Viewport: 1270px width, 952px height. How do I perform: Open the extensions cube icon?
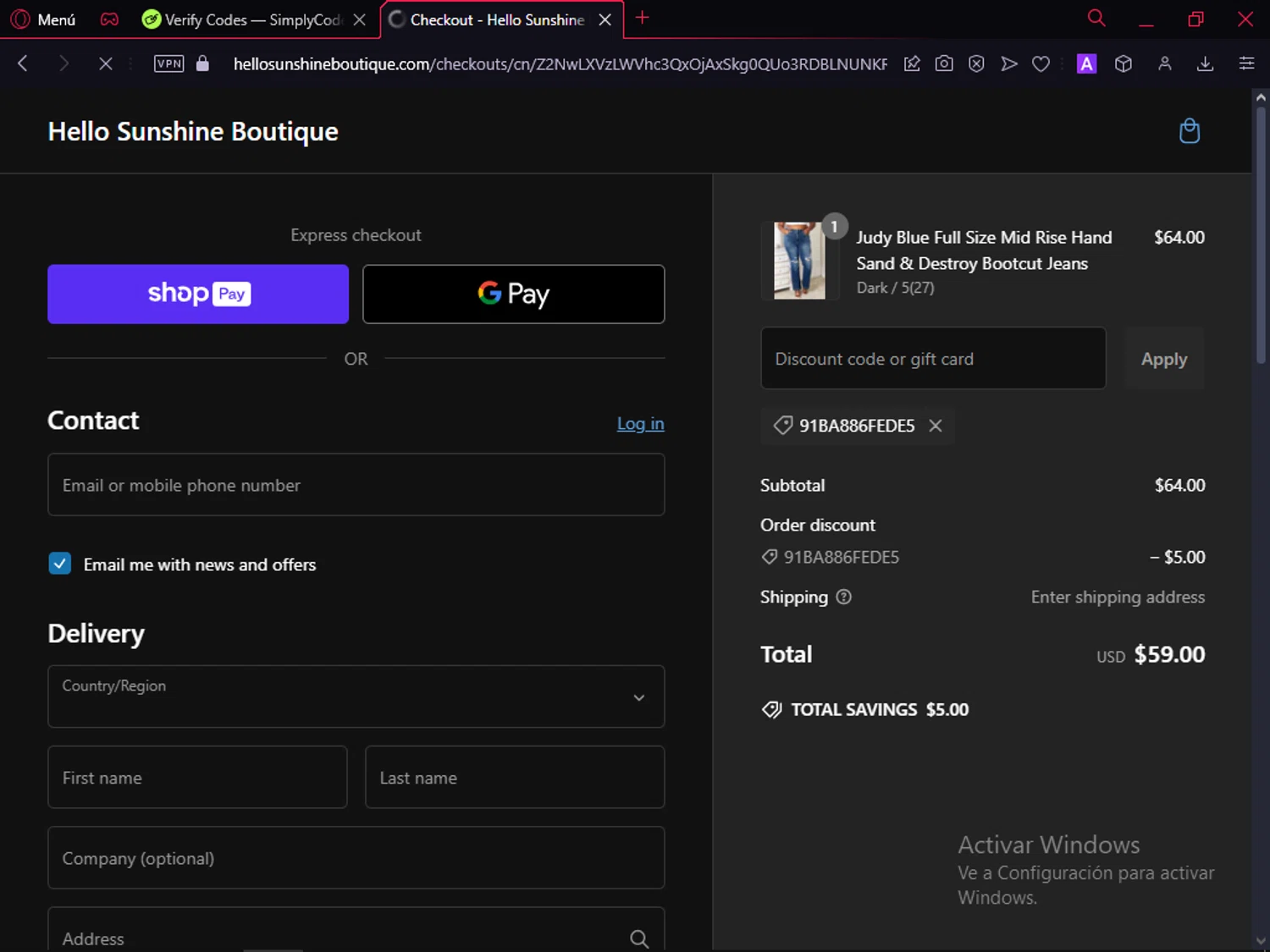tap(1124, 63)
